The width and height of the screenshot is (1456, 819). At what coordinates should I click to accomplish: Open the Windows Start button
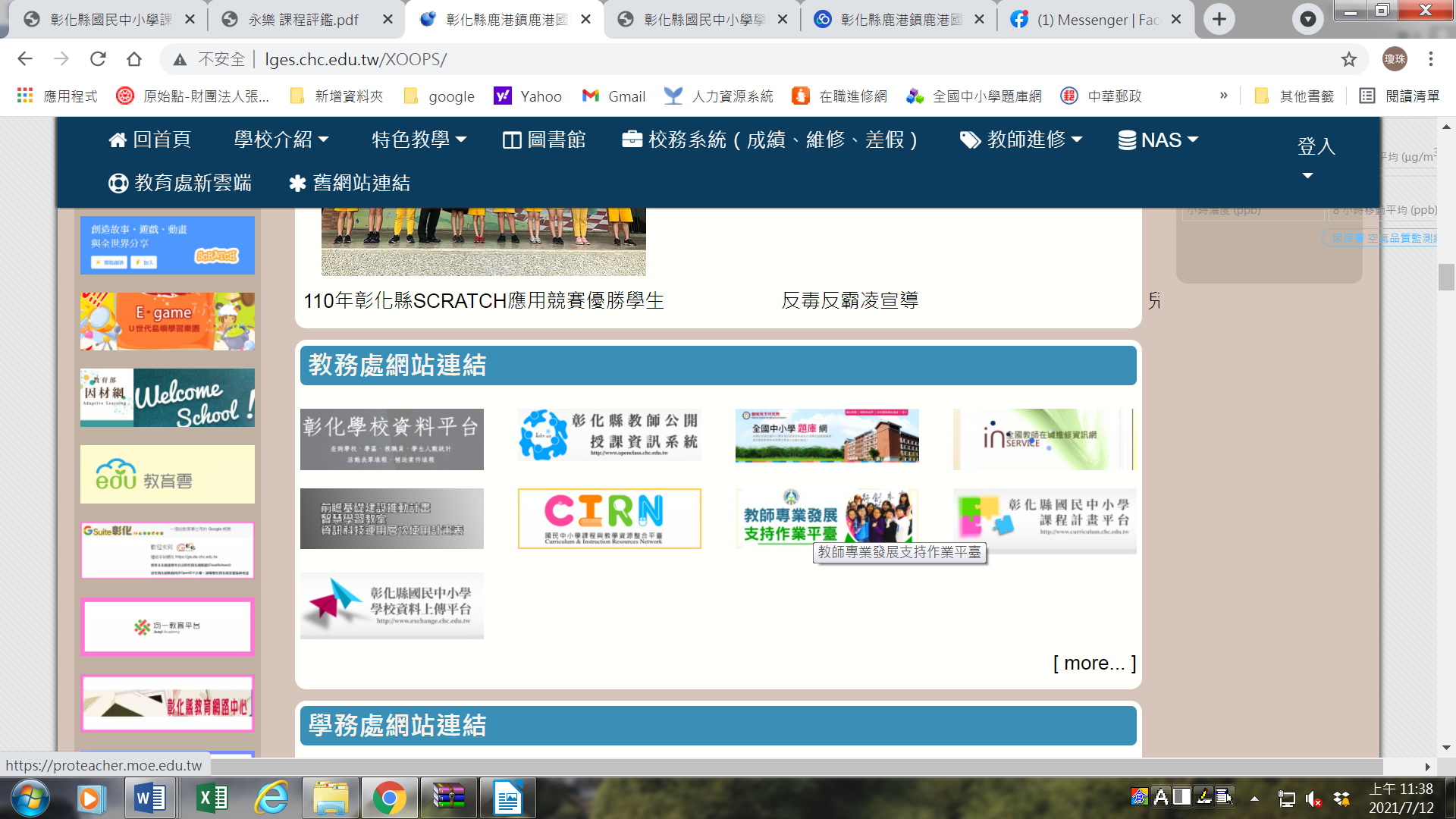(x=30, y=798)
